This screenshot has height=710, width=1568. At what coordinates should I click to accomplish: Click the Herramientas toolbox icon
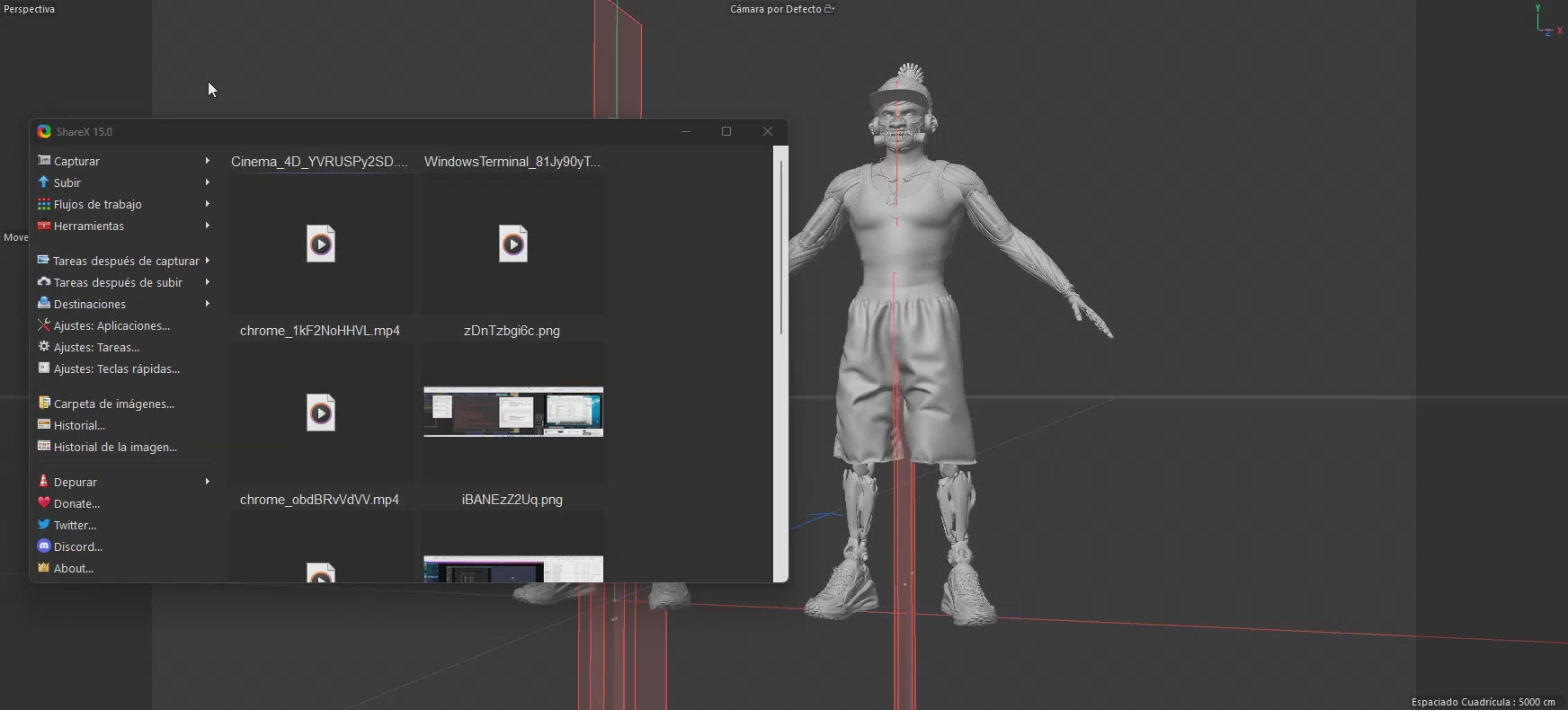[x=43, y=226]
